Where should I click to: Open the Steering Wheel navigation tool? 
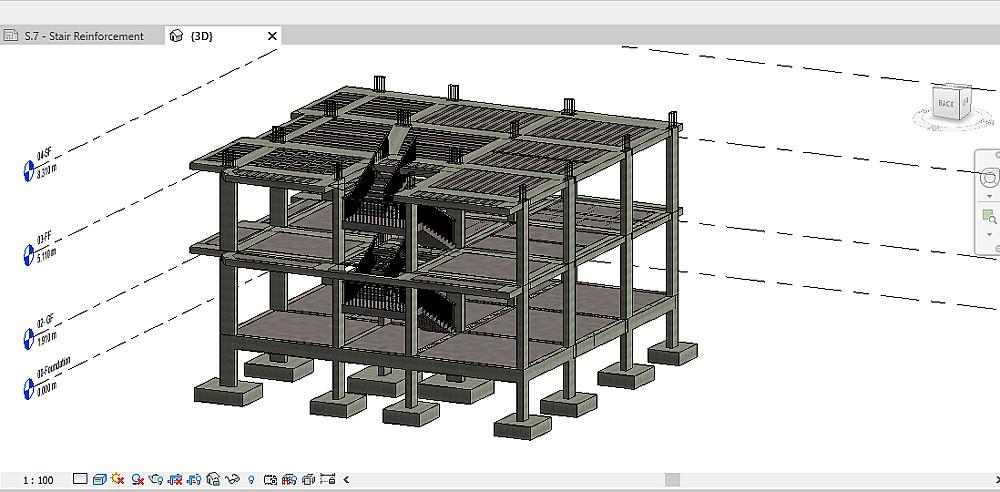(989, 178)
